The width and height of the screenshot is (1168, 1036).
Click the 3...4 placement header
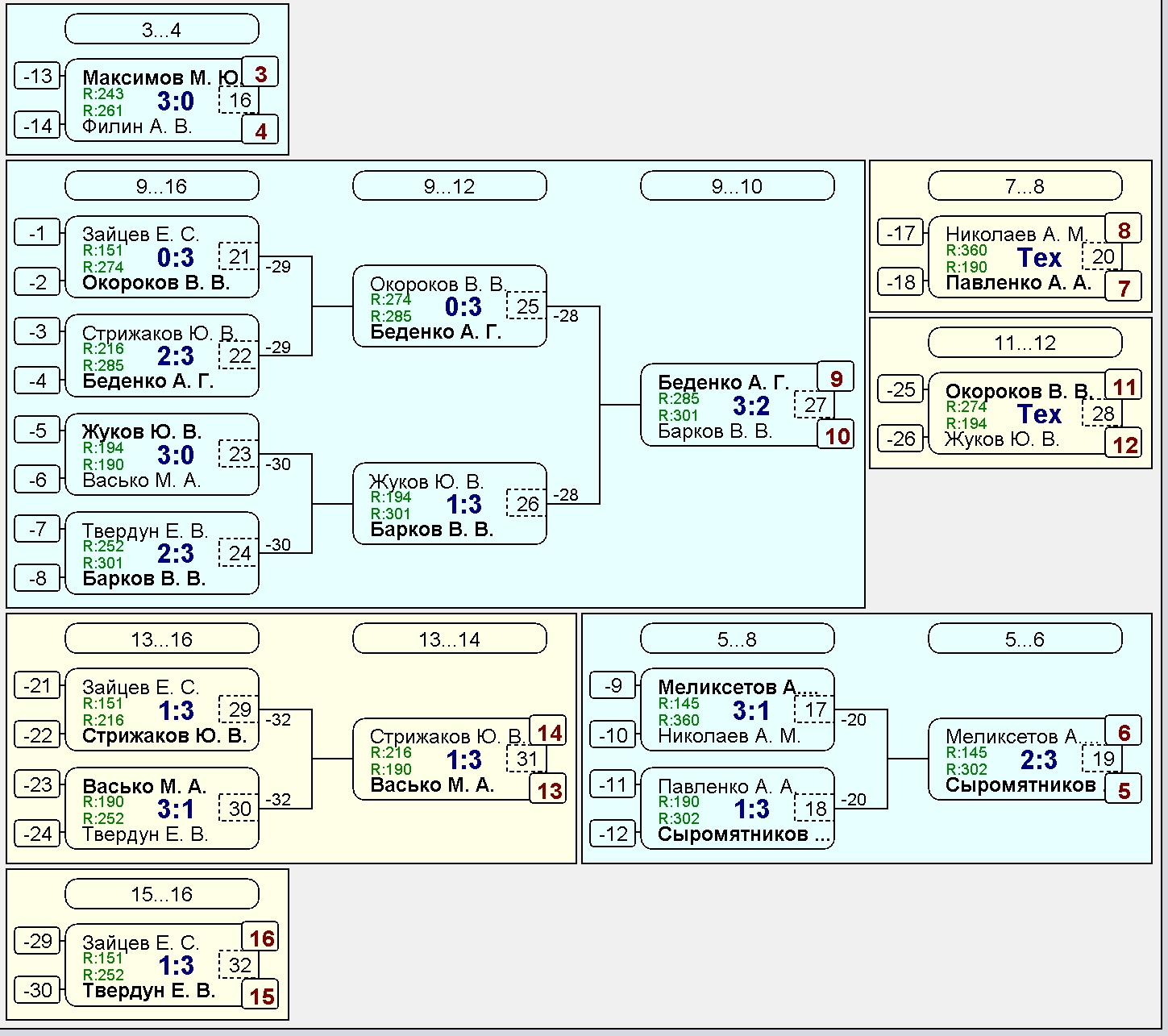161,30
